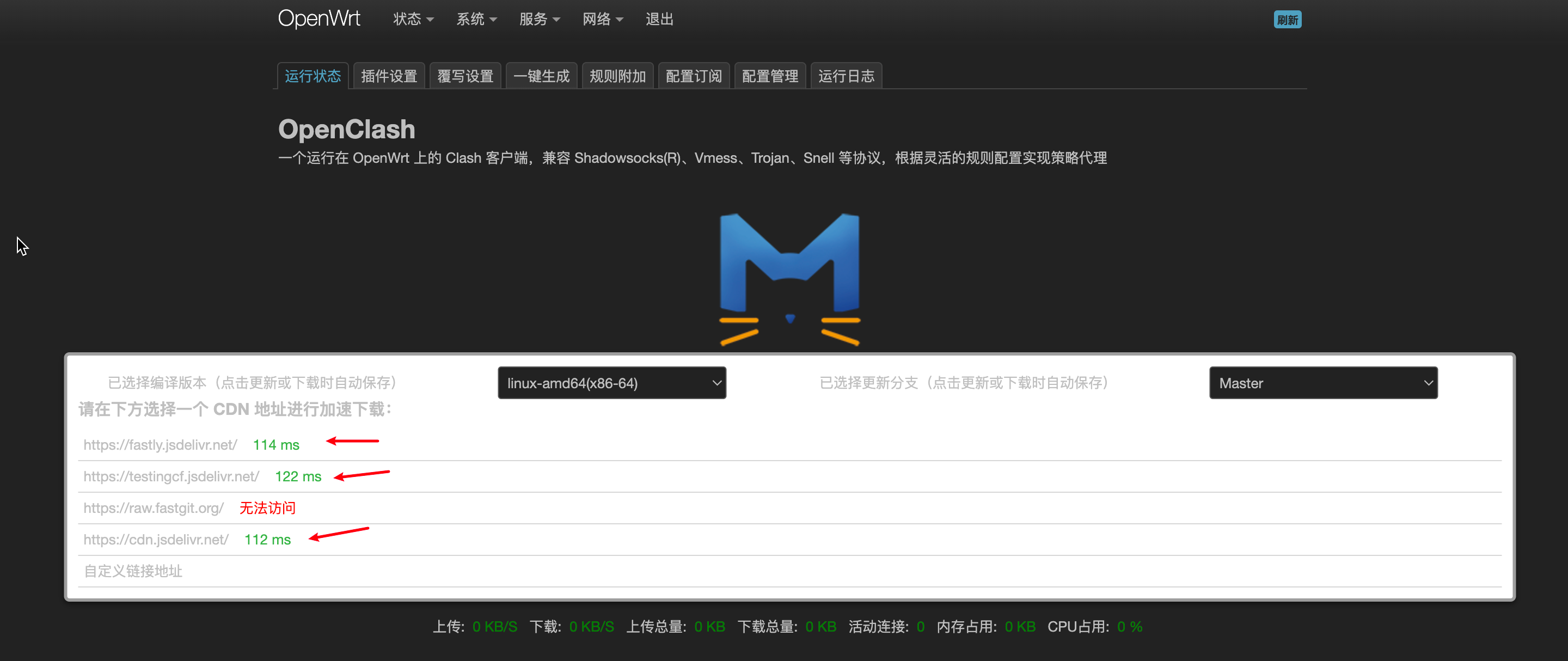This screenshot has height=661, width=1568.
Task: Open the 网络 menu
Action: 602,19
